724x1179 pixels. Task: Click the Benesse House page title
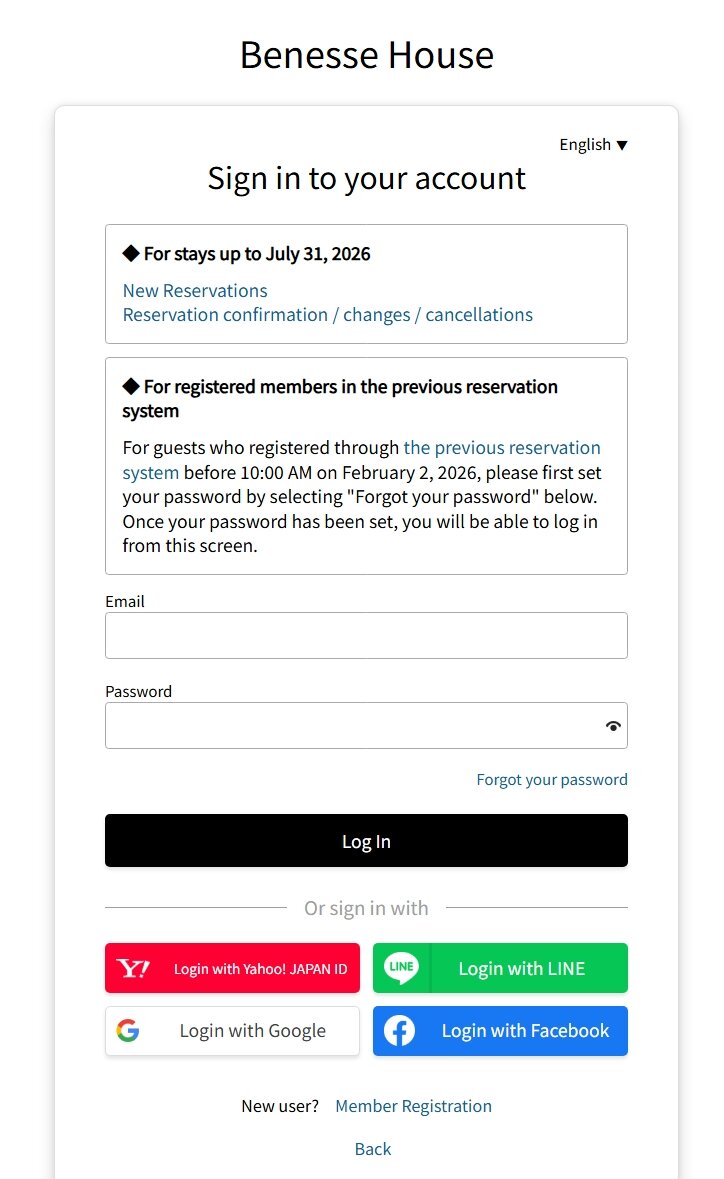366,55
